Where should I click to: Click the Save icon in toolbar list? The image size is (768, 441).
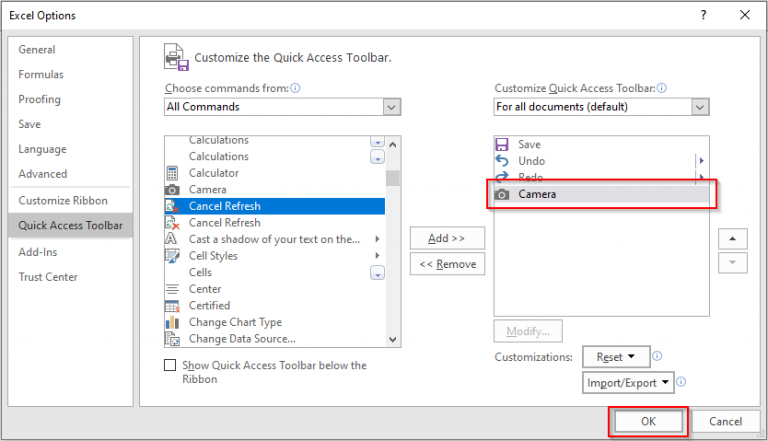[x=502, y=145]
